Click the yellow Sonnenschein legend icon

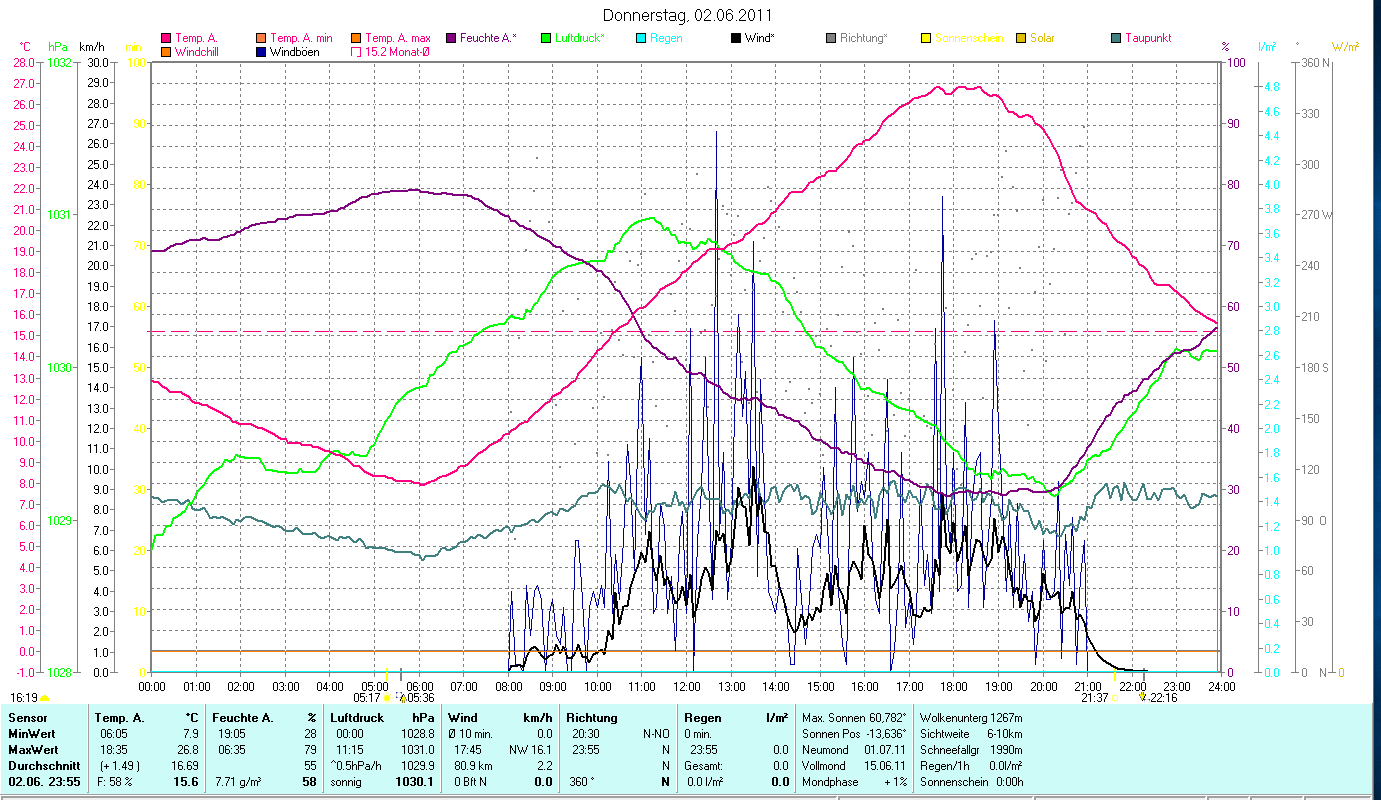point(926,38)
